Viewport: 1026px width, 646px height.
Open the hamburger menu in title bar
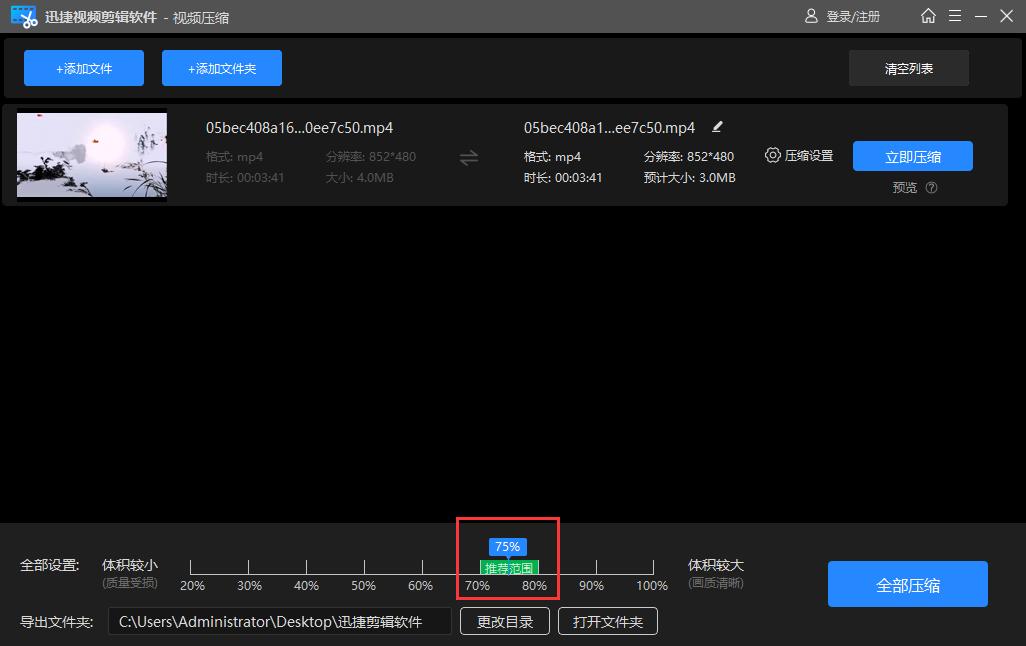(x=955, y=16)
